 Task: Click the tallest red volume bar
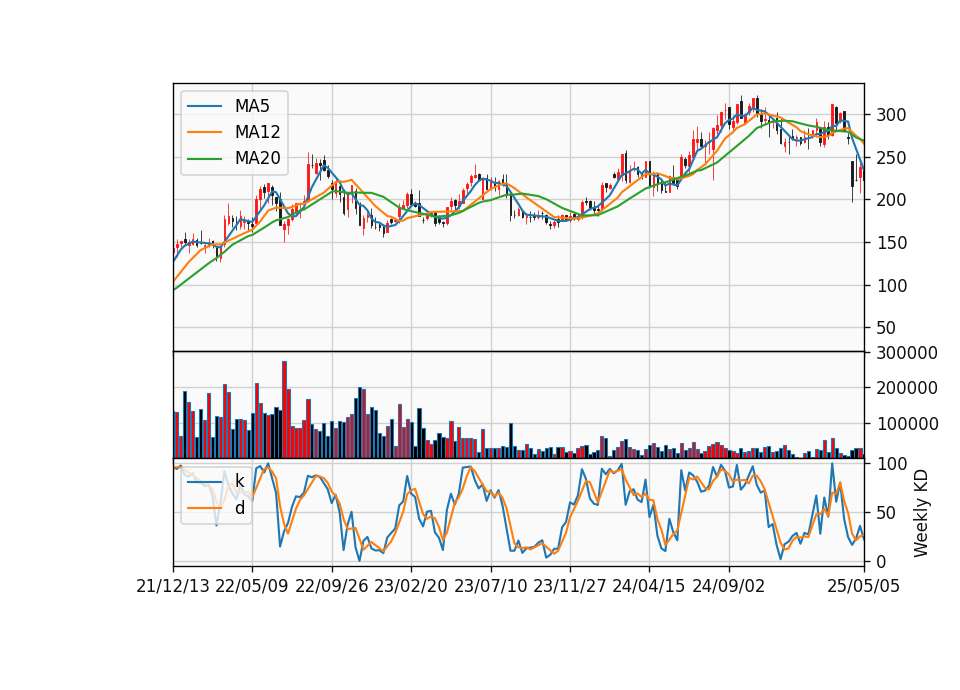(x=284, y=410)
